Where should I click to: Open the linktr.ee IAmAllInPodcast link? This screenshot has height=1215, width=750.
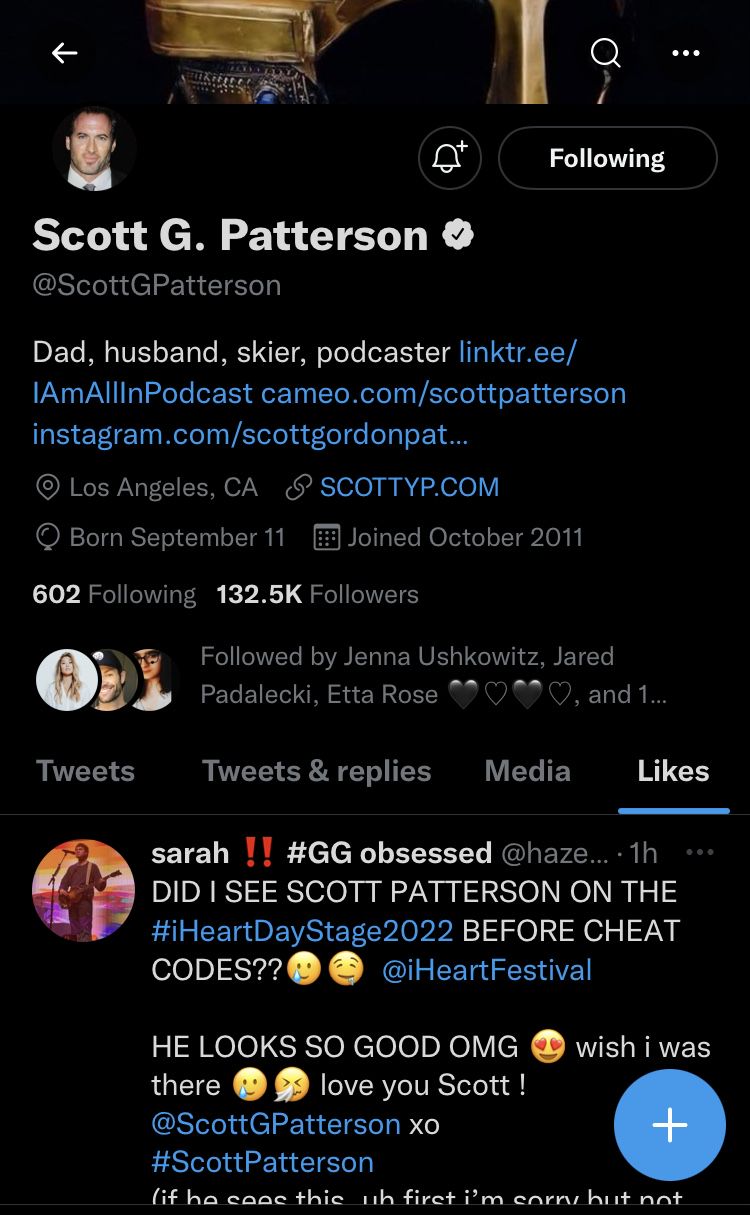pos(305,372)
